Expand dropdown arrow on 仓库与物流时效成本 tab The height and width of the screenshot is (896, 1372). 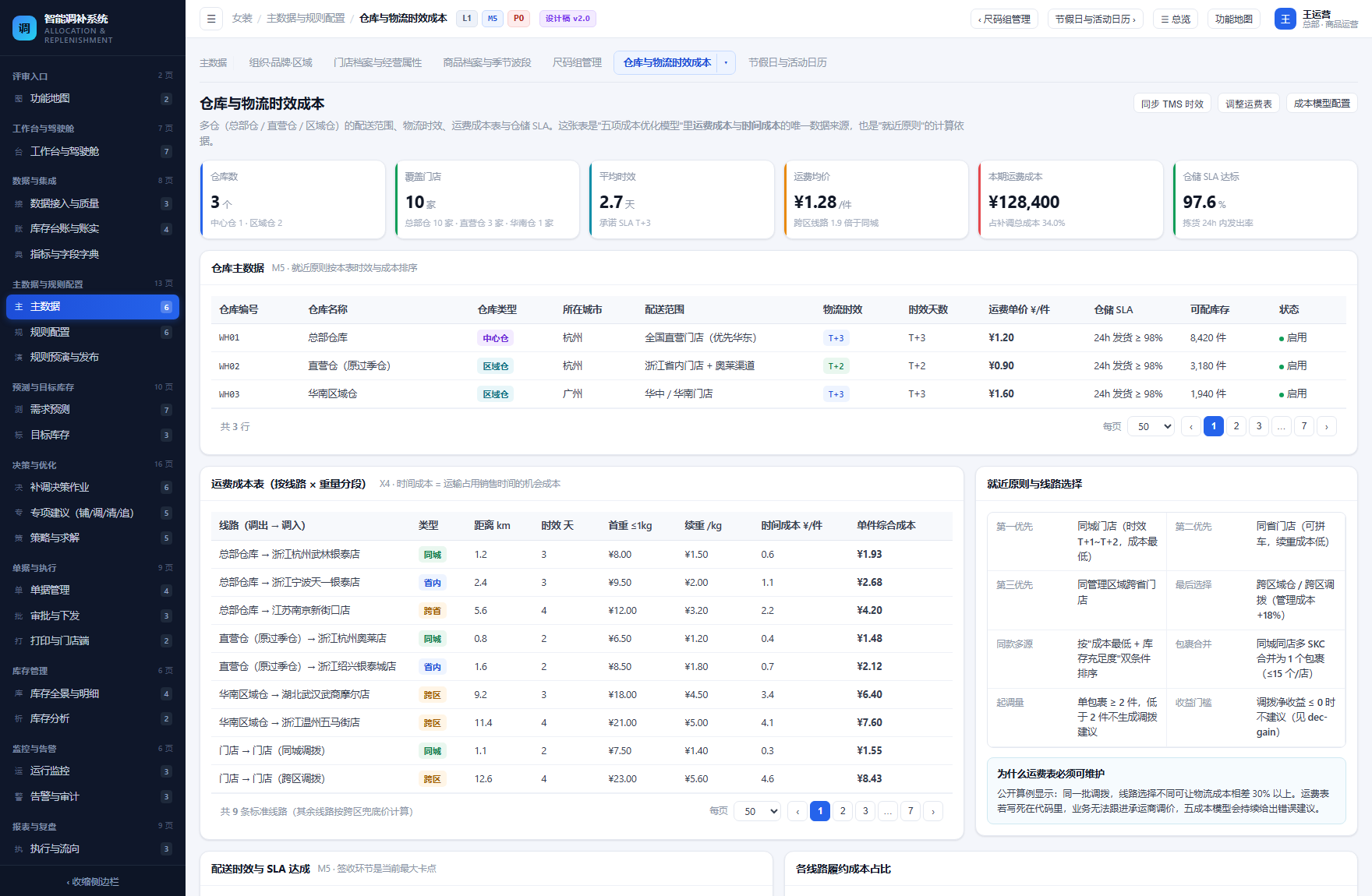tap(727, 62)
